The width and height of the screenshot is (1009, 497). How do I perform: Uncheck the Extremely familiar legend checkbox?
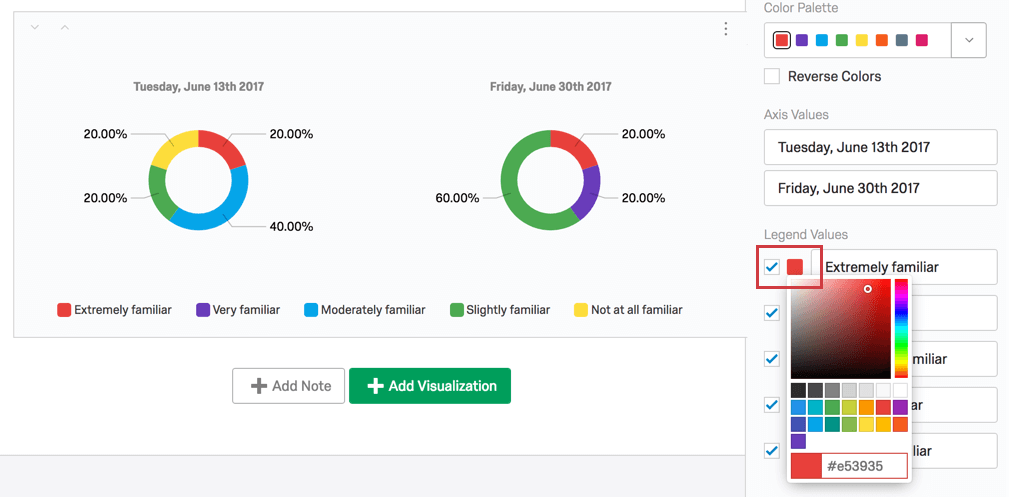point(772,267)
